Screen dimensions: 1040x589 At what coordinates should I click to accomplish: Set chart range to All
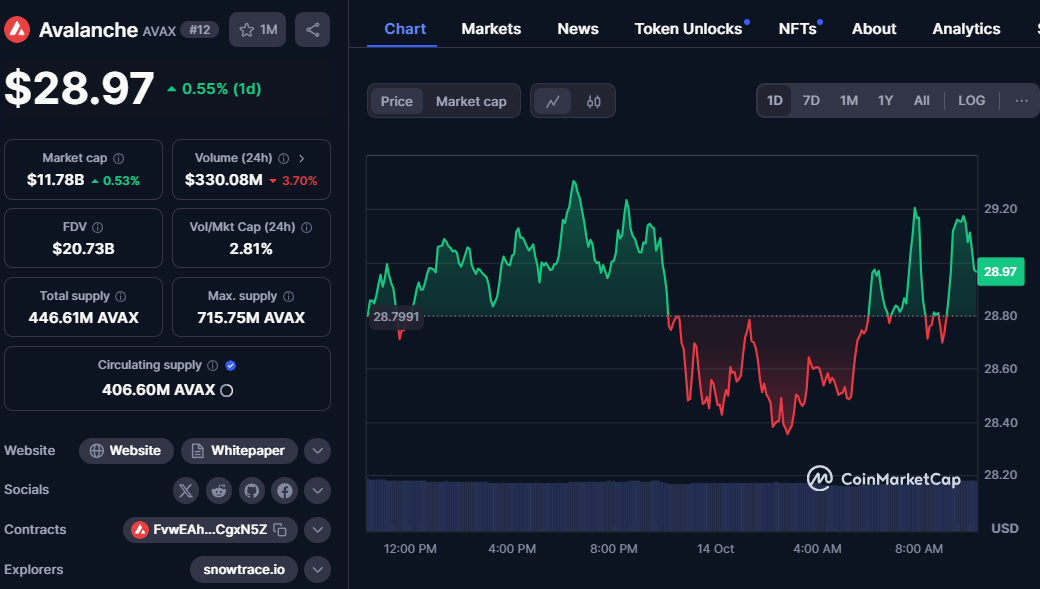(x=921, y=101)
